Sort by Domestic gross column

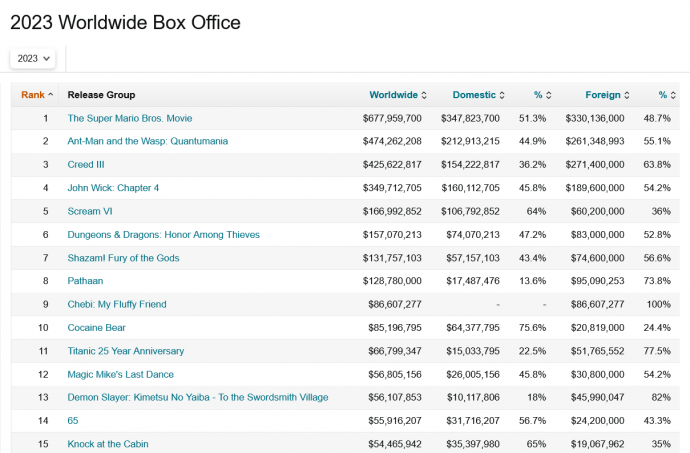(478, 95)
